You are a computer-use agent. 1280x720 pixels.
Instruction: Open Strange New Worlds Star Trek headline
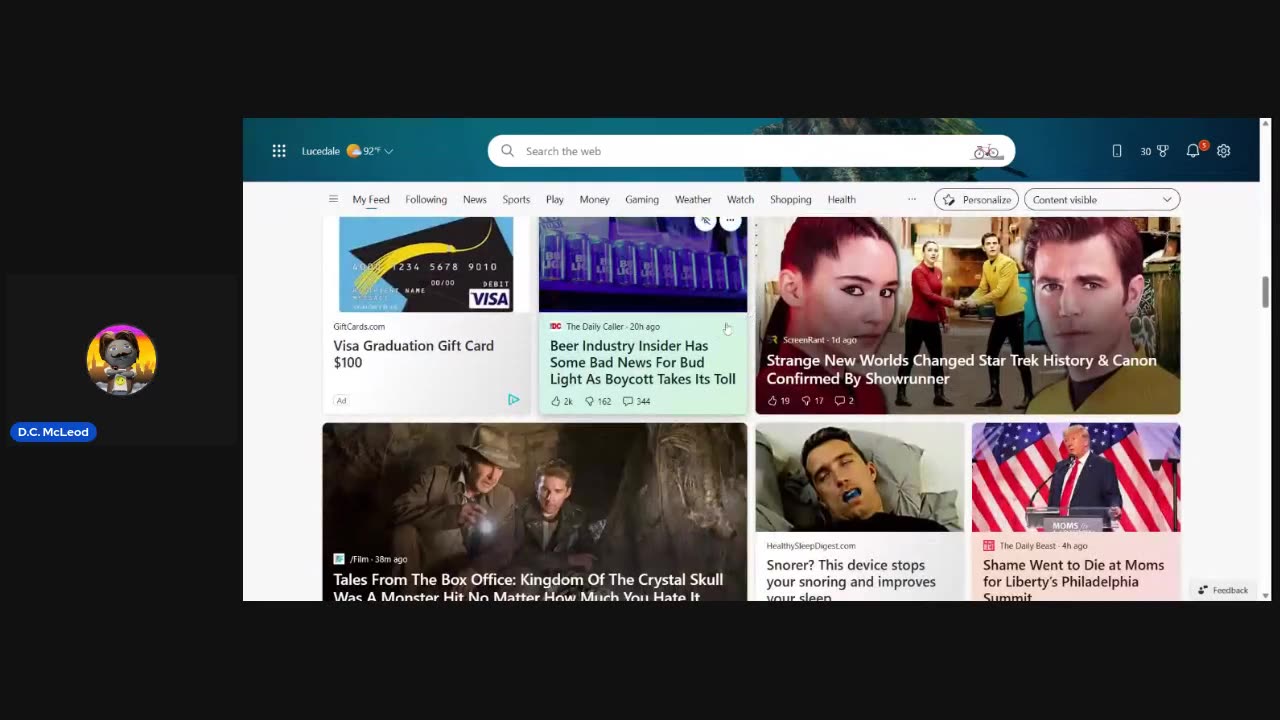point(961,369)
